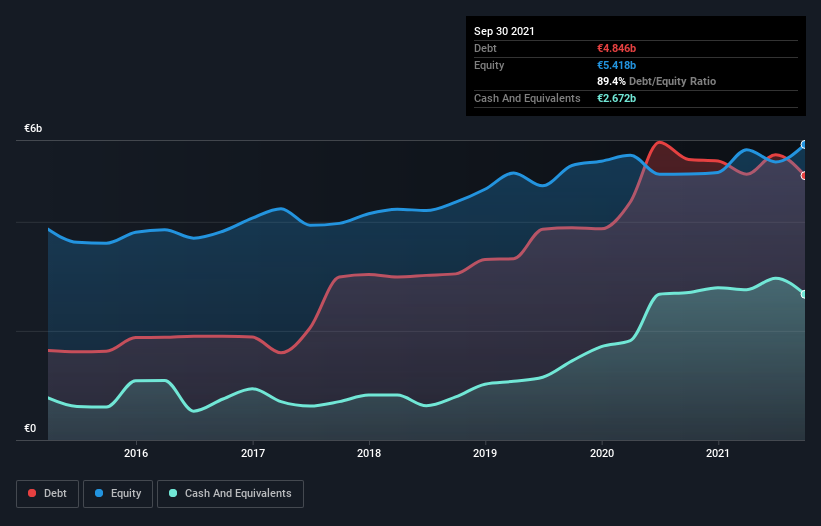Click the 2019 x-axis label
Screen dimensions: 821x526
click(x=485, y=453)
